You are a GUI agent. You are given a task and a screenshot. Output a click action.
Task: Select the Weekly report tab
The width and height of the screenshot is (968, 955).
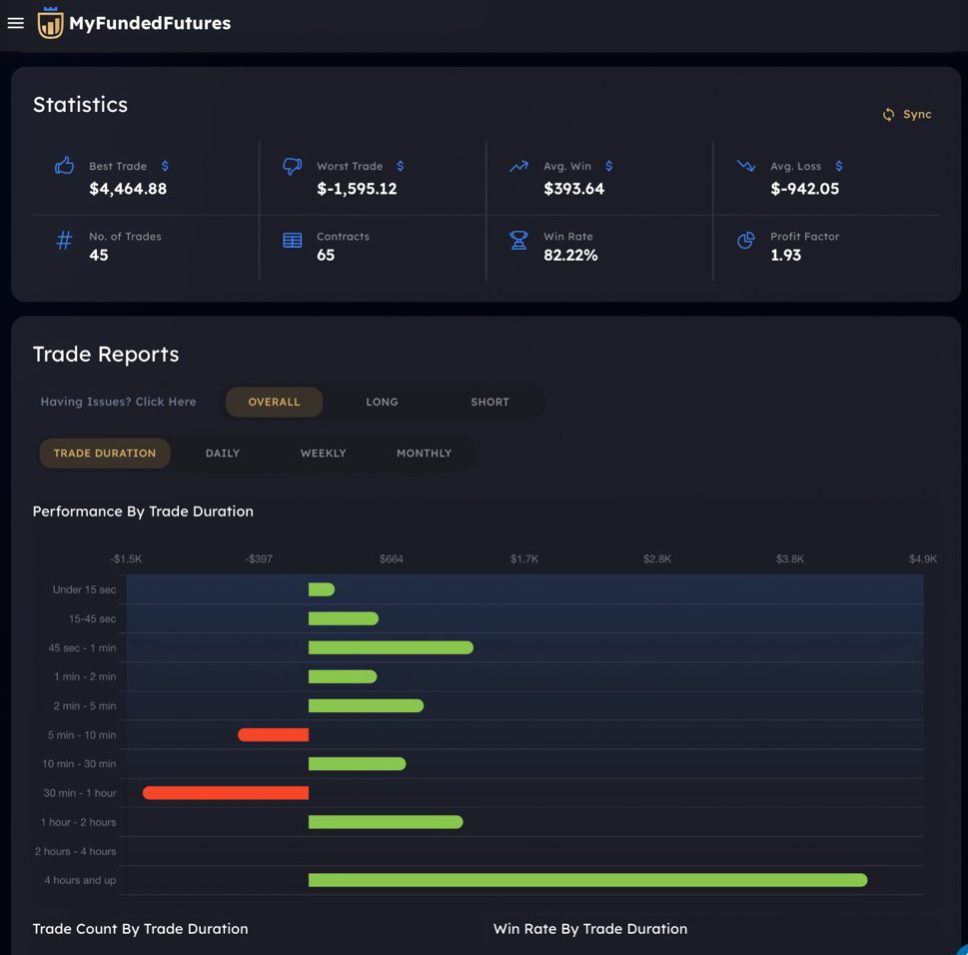point(323,453)
